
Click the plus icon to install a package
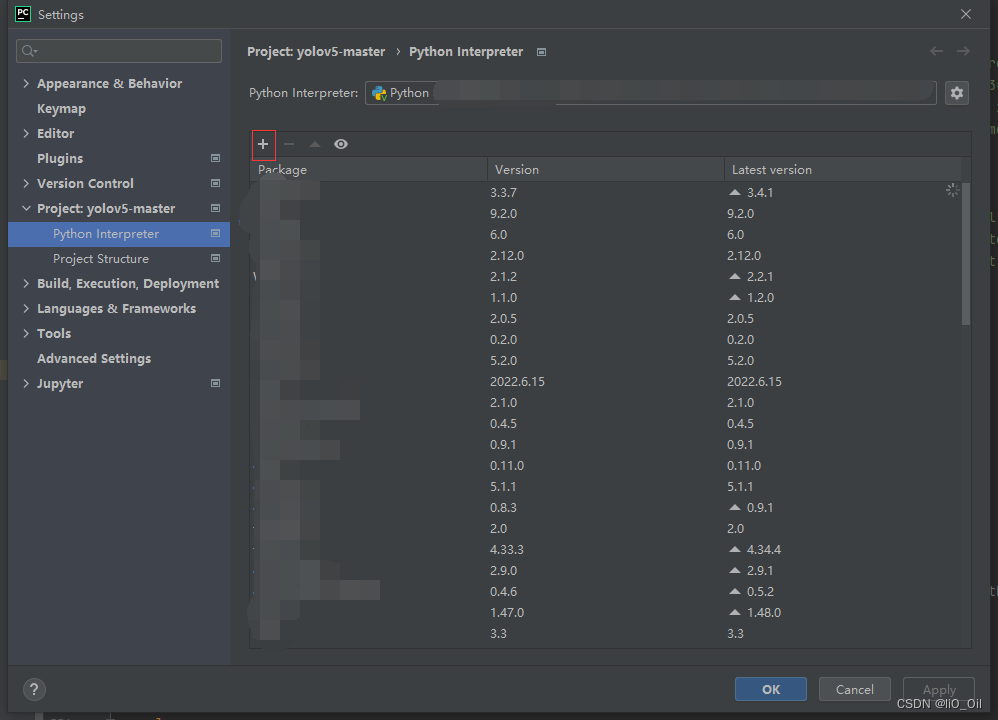(x=263, y=145)
